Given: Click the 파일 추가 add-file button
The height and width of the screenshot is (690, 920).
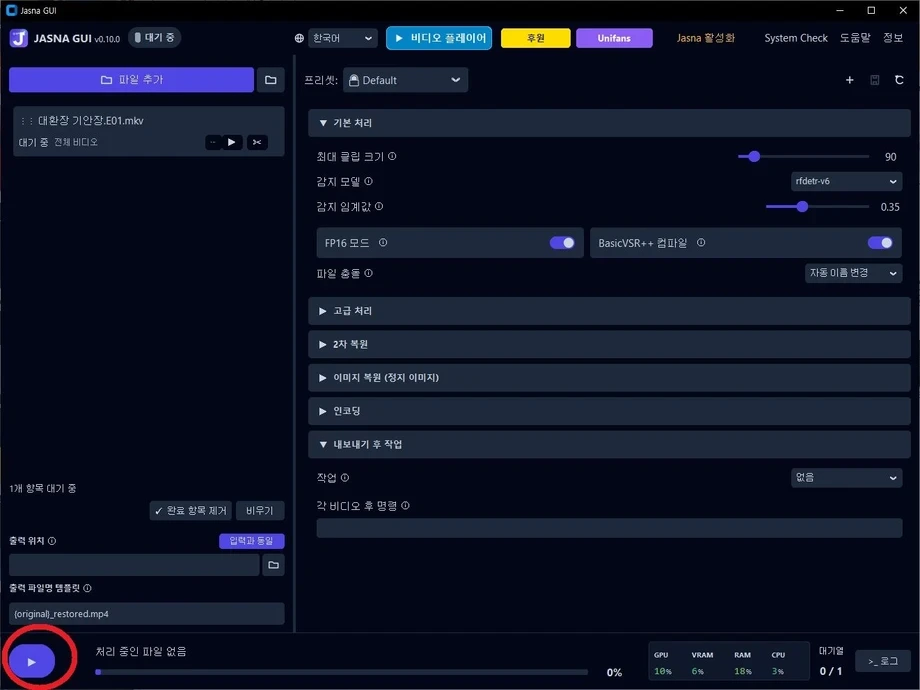Looking at the screenshot, I should 131,80.
